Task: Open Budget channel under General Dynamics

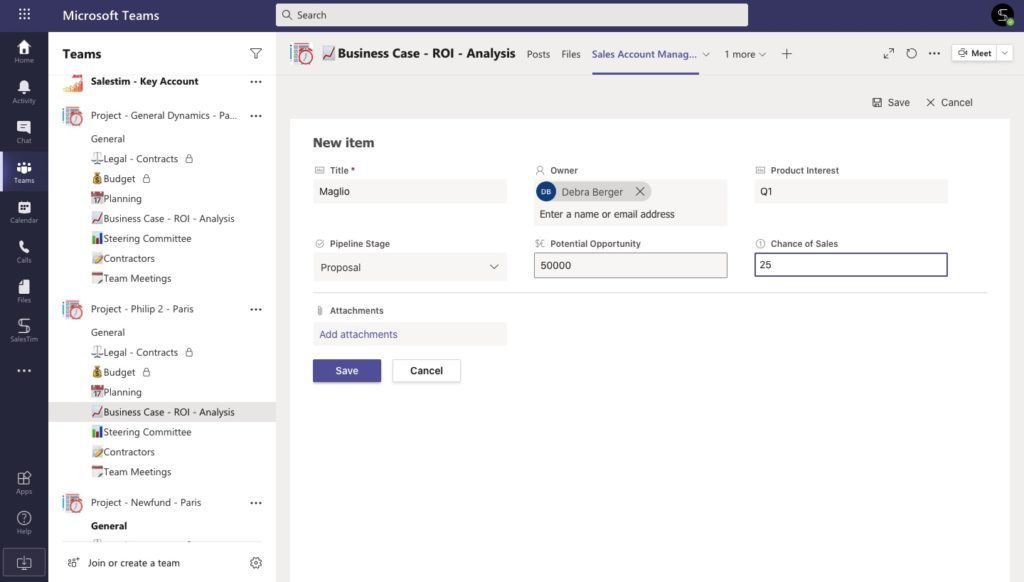Action: [x=120, y=178]
